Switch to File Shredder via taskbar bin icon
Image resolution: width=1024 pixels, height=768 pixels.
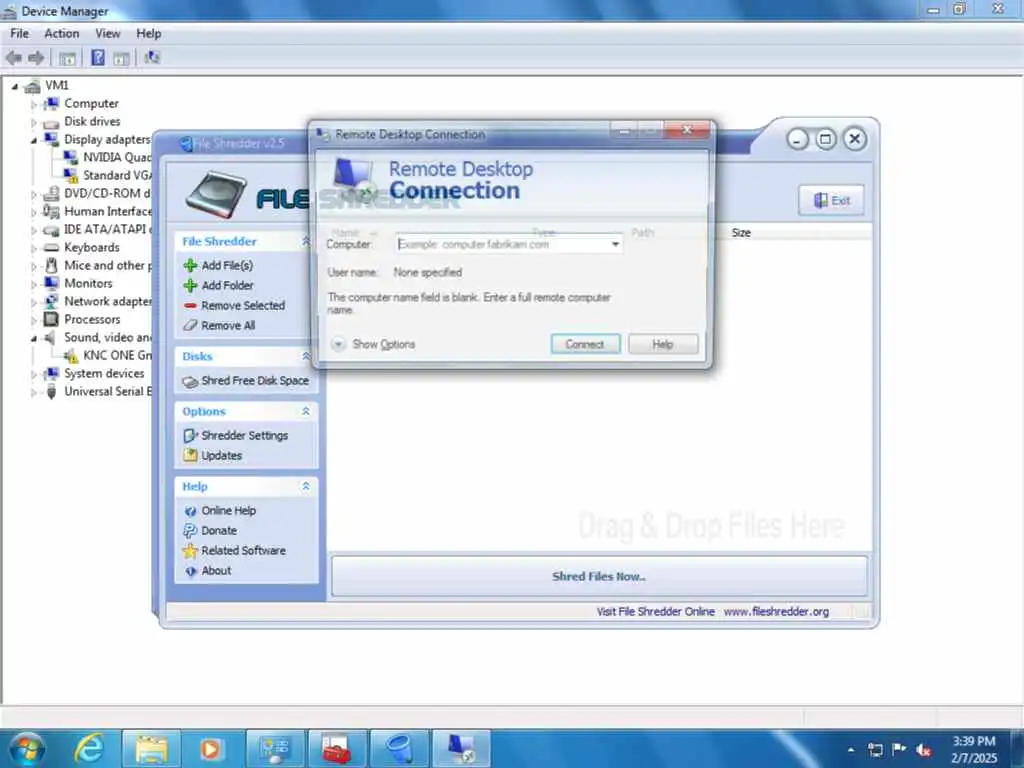(400, 748)
